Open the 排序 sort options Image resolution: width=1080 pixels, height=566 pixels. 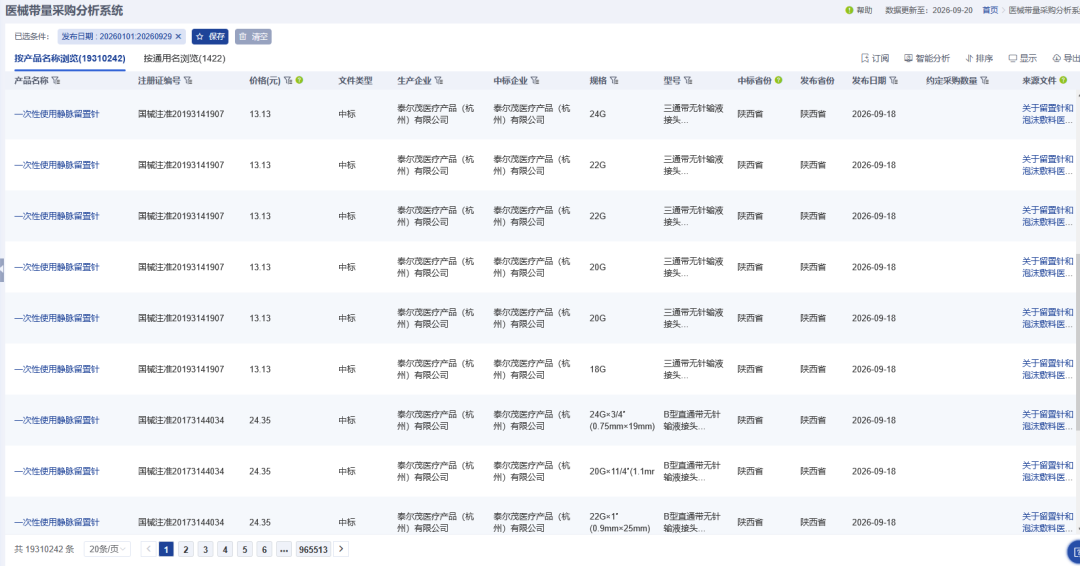(979, 59)
